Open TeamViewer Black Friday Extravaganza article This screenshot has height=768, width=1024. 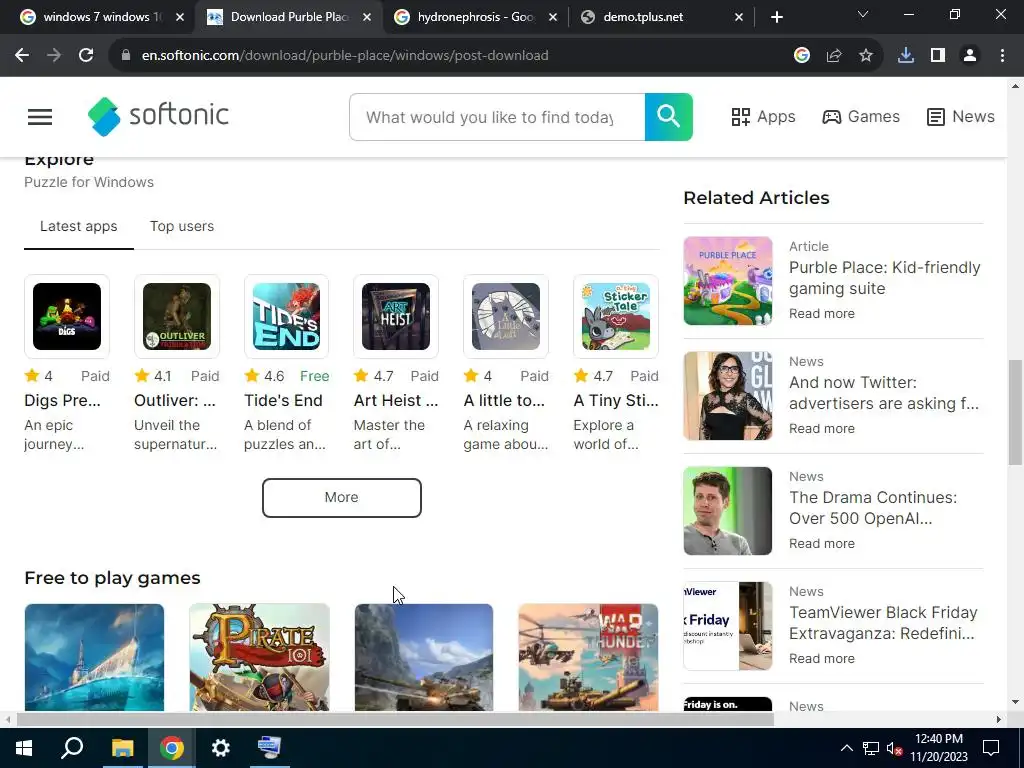coord(883,623)
